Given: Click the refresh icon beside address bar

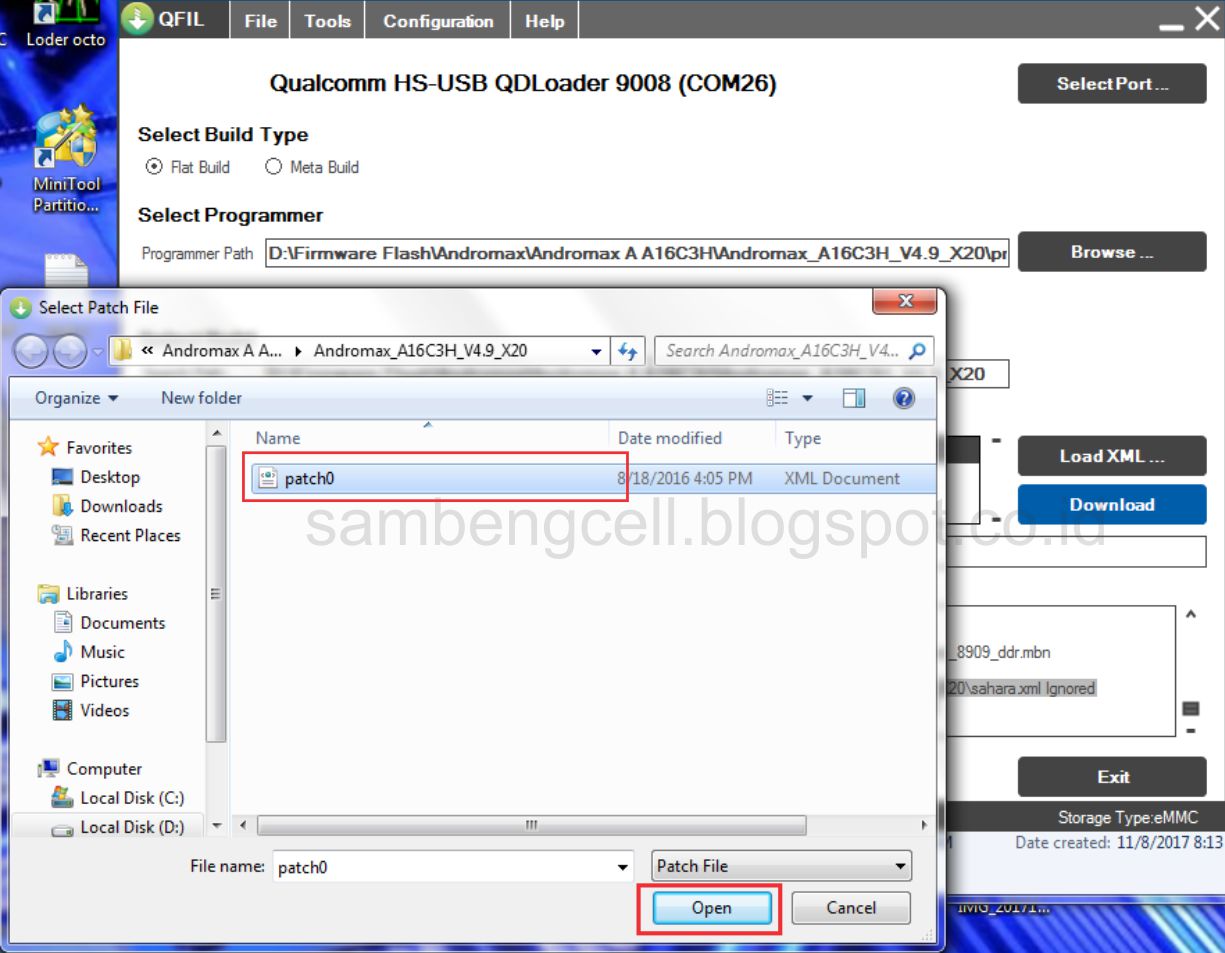Looking at the screenshot, I should (628, 351).
